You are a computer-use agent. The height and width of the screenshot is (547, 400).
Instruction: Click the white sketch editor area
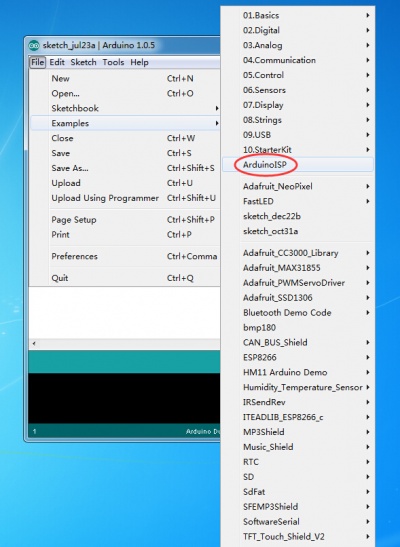[x=124, y=313]
